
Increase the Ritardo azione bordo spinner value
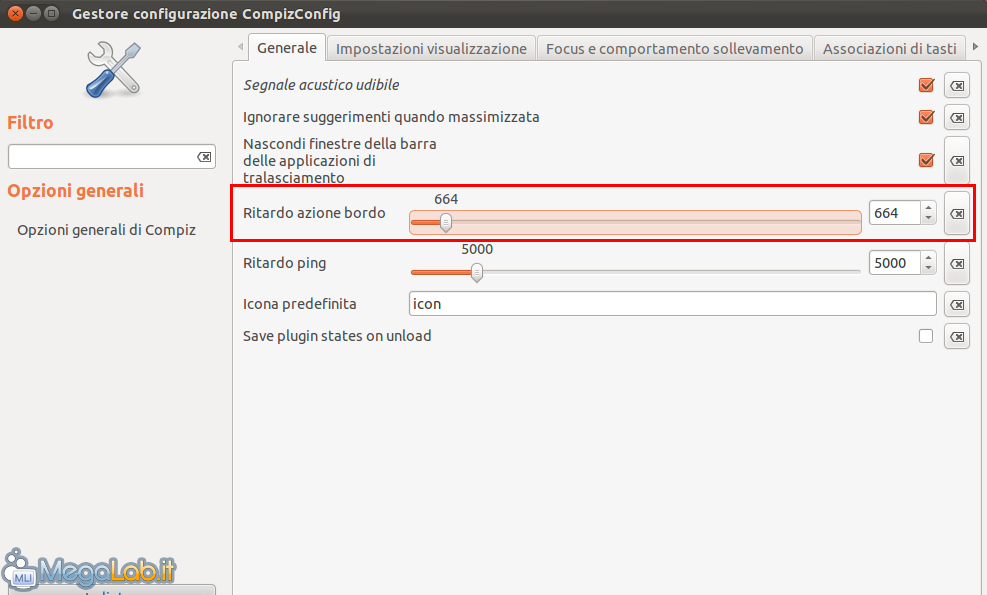[929, 208]
